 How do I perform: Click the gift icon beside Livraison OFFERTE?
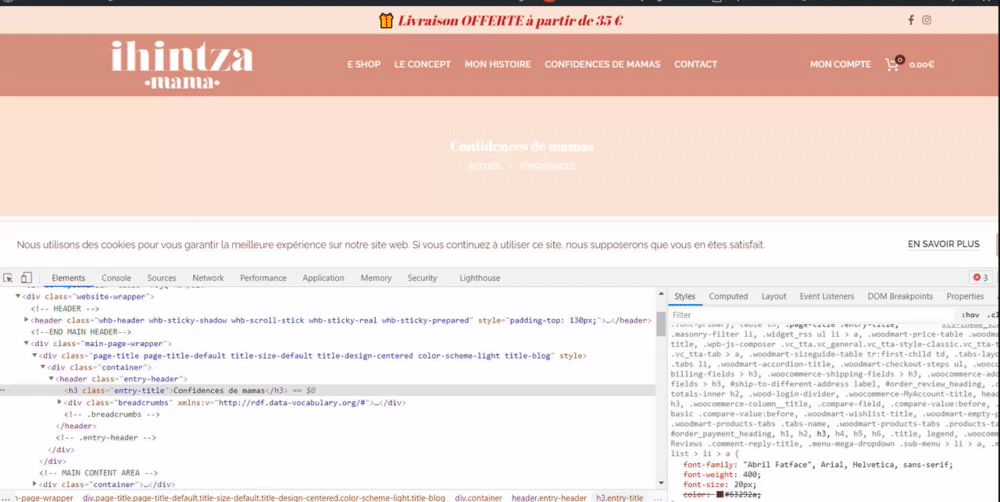click(386, 20)
